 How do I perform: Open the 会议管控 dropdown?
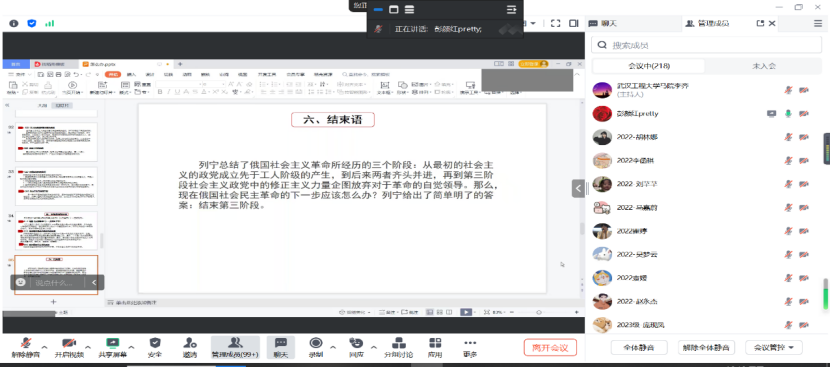click(774, 348)
